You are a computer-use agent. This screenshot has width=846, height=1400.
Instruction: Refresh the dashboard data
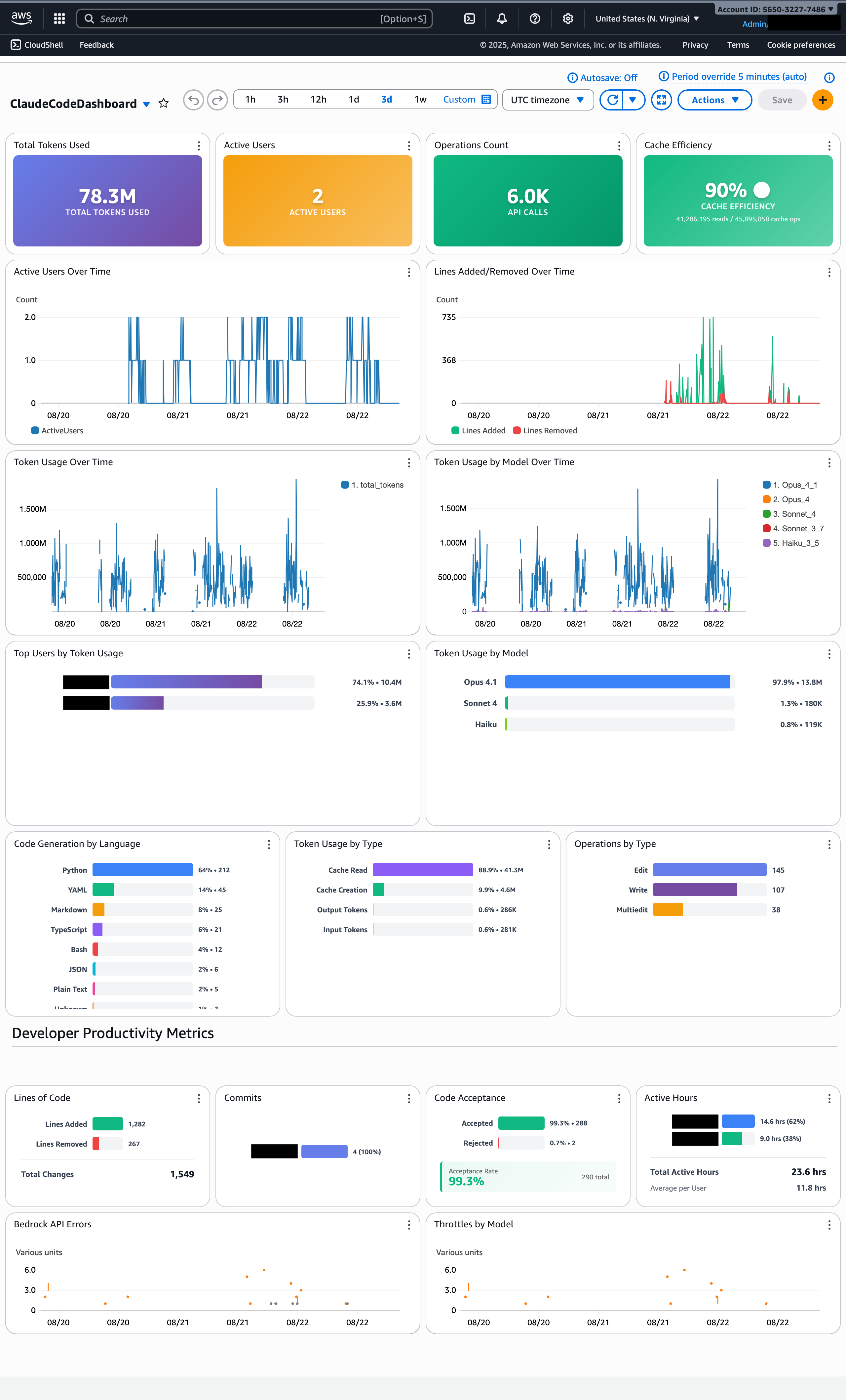tap(611, 100)
